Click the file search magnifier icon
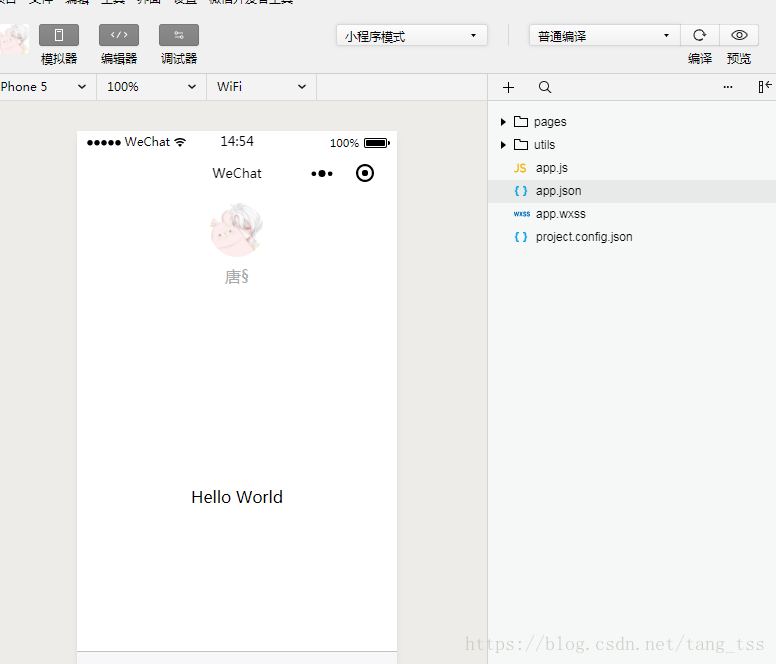776x664 pixels. click(x=545, y=88)
